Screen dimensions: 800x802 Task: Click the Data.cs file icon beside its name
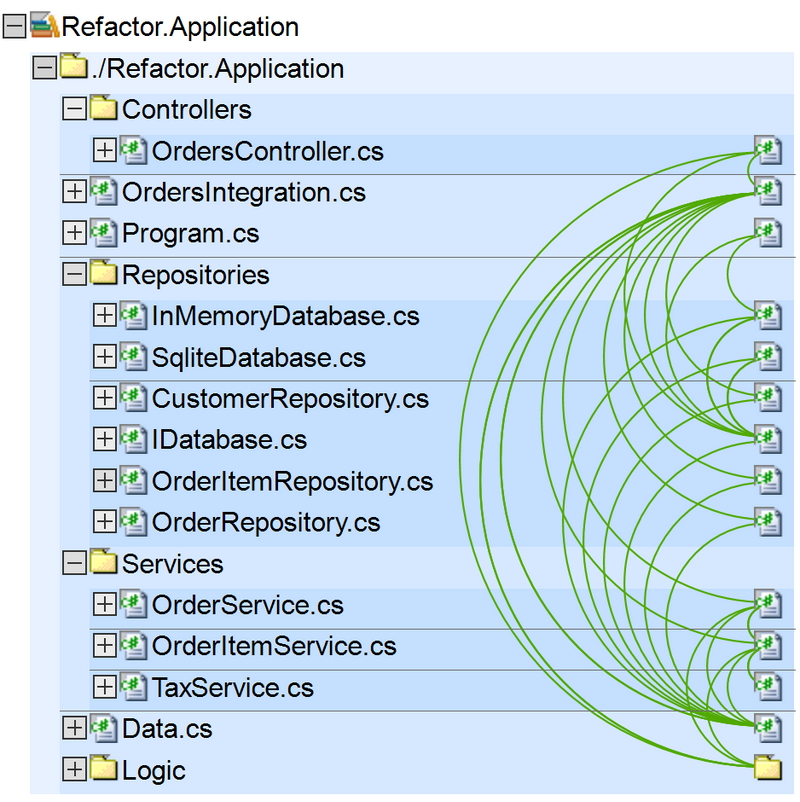point(104,728)
